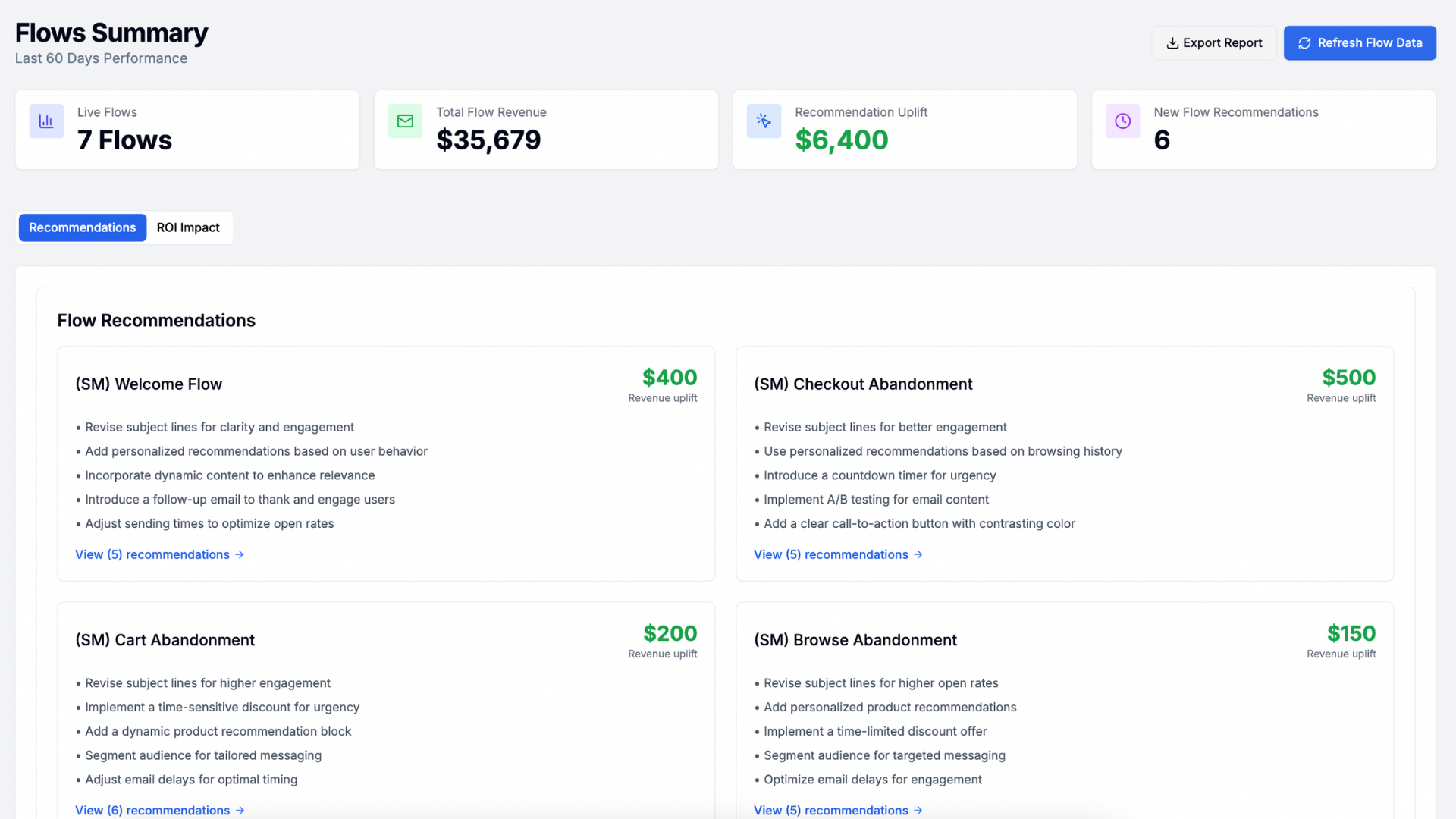Click the download icon in Export Report
This screenshot has width=1456, height=819.
click(x=1172, y=43)
